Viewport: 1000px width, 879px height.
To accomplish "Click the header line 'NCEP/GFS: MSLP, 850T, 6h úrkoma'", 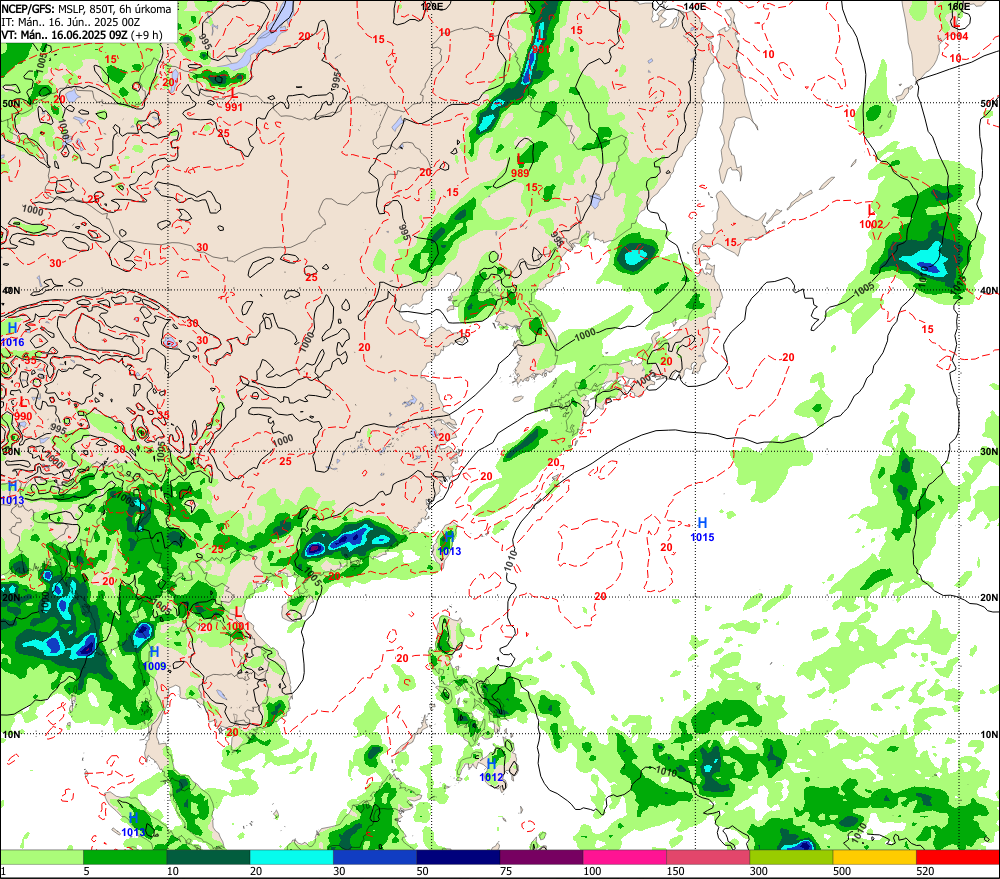I will (86, 9).
